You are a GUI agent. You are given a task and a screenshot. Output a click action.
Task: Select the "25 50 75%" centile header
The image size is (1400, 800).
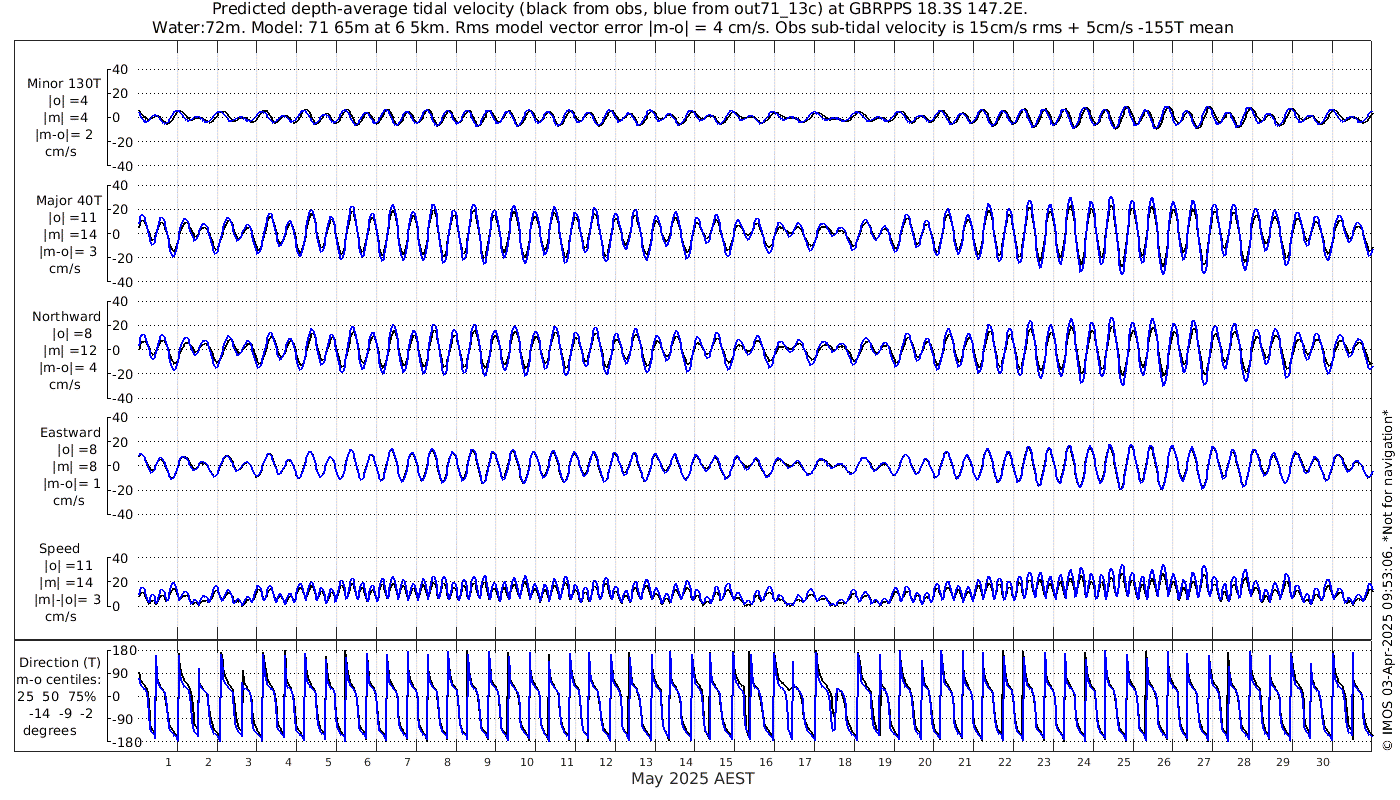click(x=59, y=697)
